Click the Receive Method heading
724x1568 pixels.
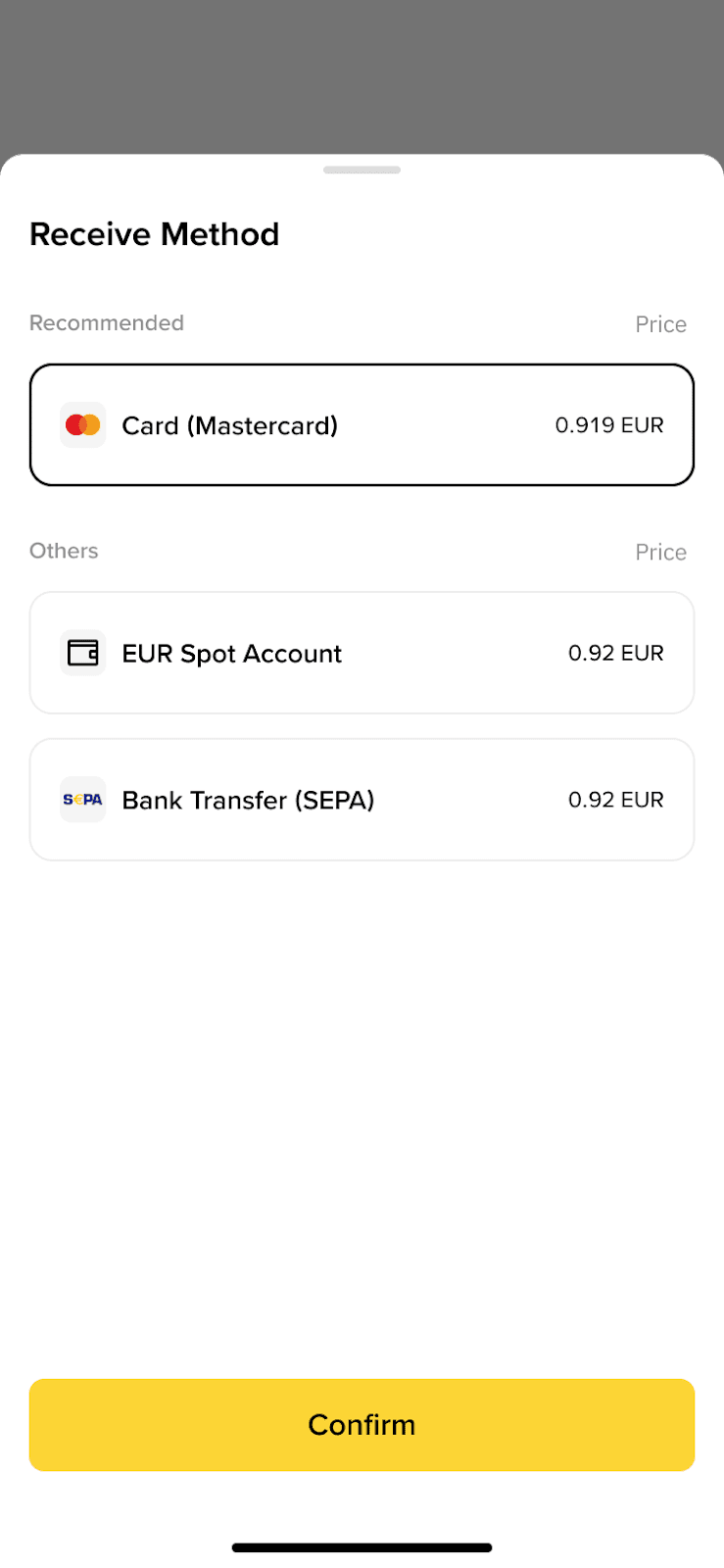click(155, 234)
